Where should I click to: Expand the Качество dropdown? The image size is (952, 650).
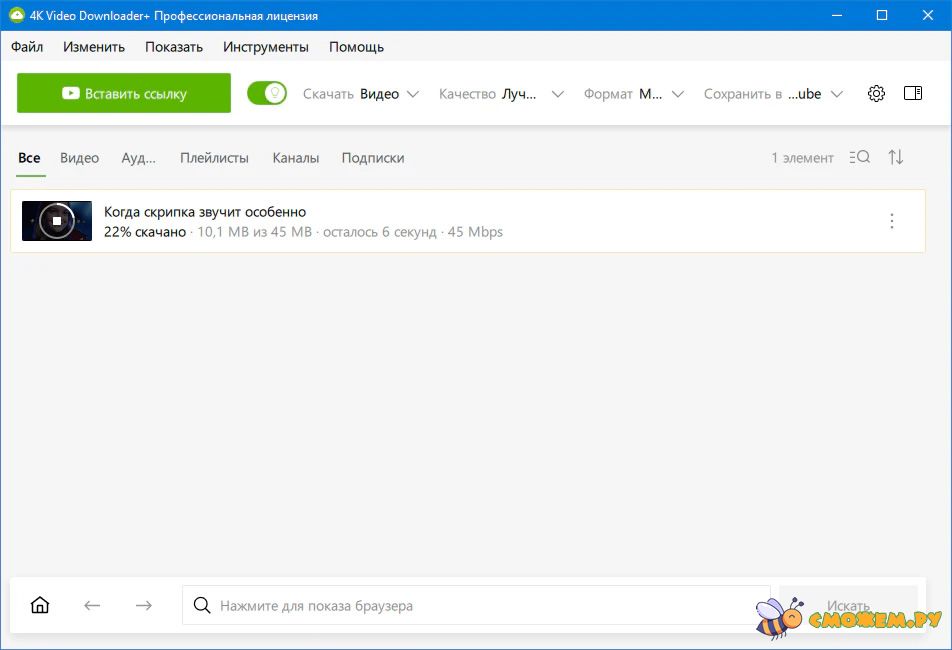502,94
